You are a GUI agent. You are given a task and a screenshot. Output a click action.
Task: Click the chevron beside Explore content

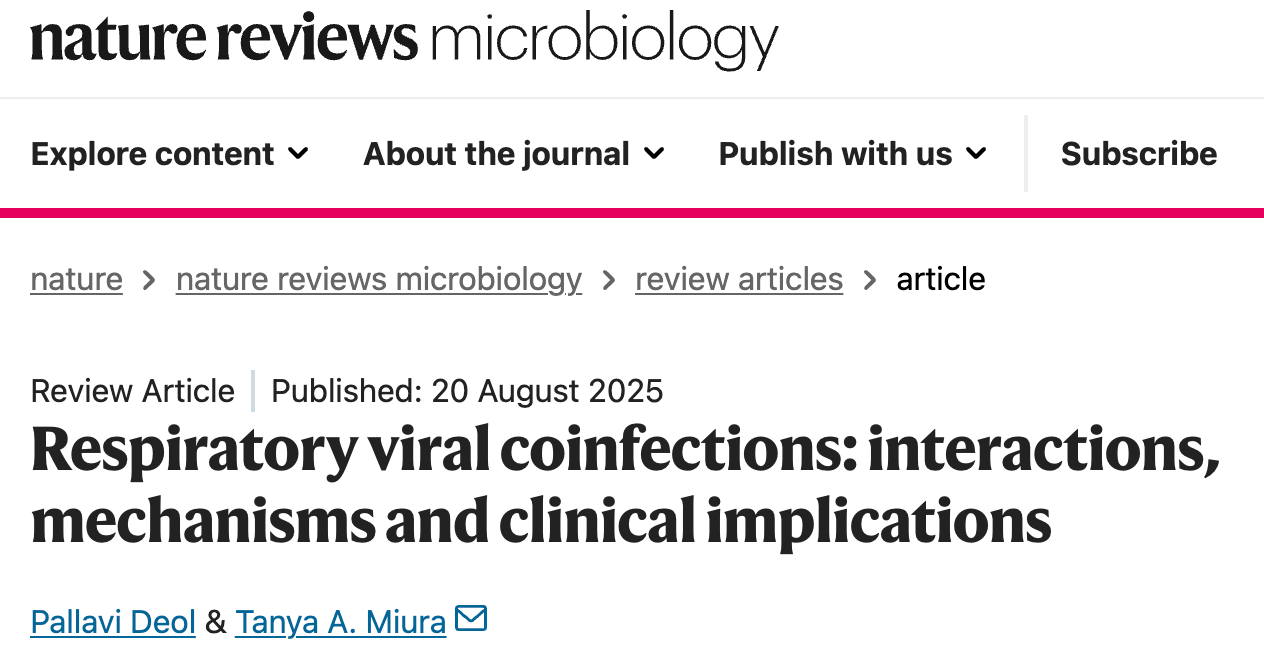coord(298,155)
